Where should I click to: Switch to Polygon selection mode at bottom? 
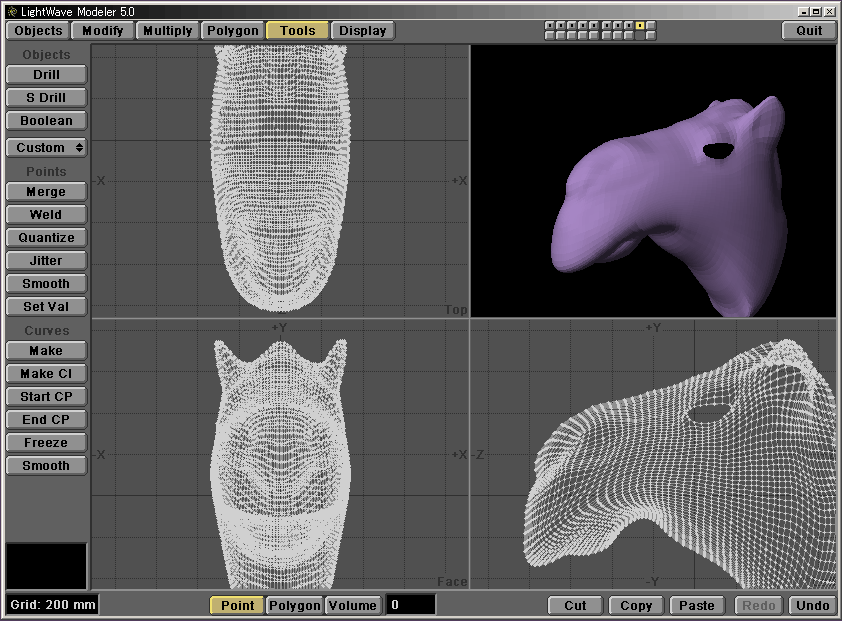pos(295,605)
